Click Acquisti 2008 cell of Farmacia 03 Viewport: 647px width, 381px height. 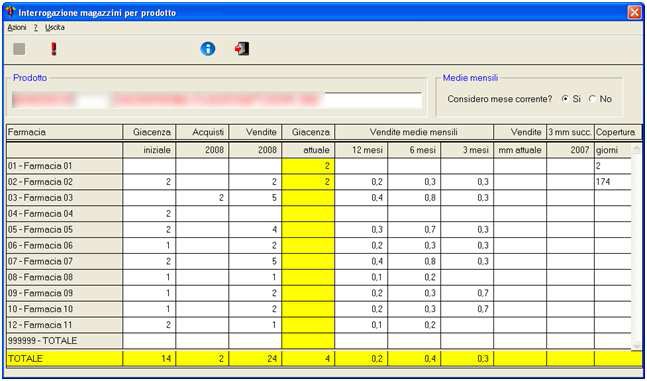pyautogui.click(x=202, y=198)
